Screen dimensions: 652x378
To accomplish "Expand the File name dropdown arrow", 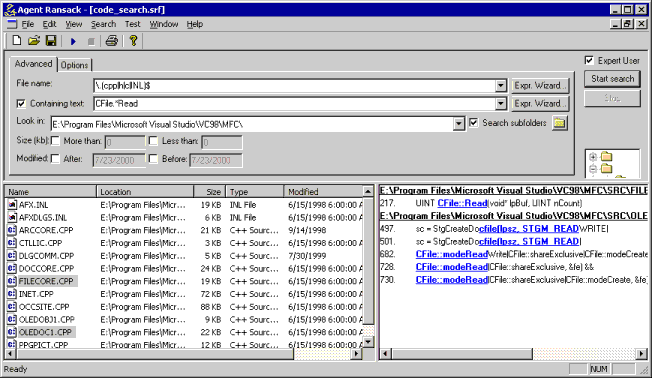I will 501,86.
